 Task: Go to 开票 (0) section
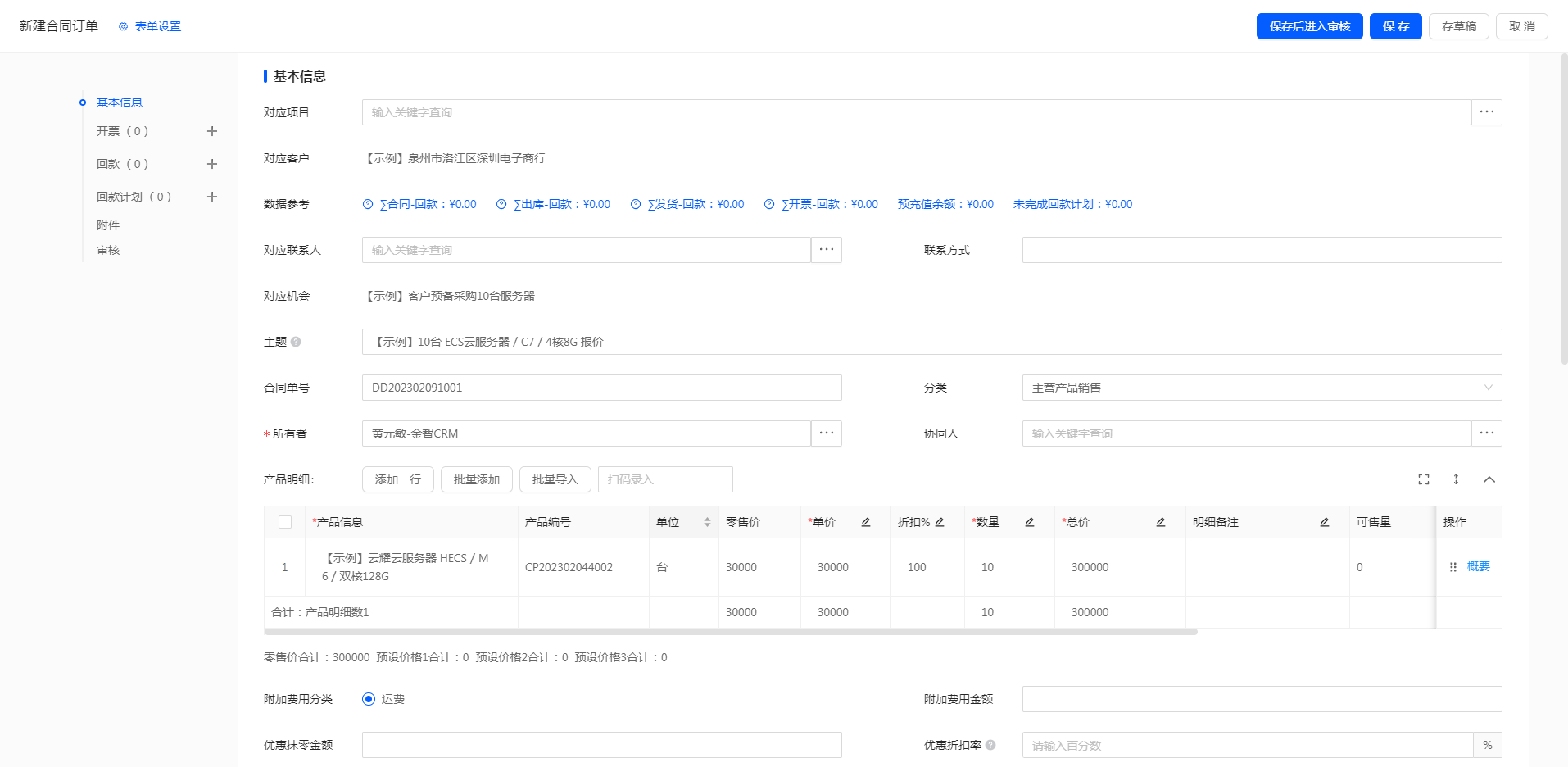pos(122,131)
